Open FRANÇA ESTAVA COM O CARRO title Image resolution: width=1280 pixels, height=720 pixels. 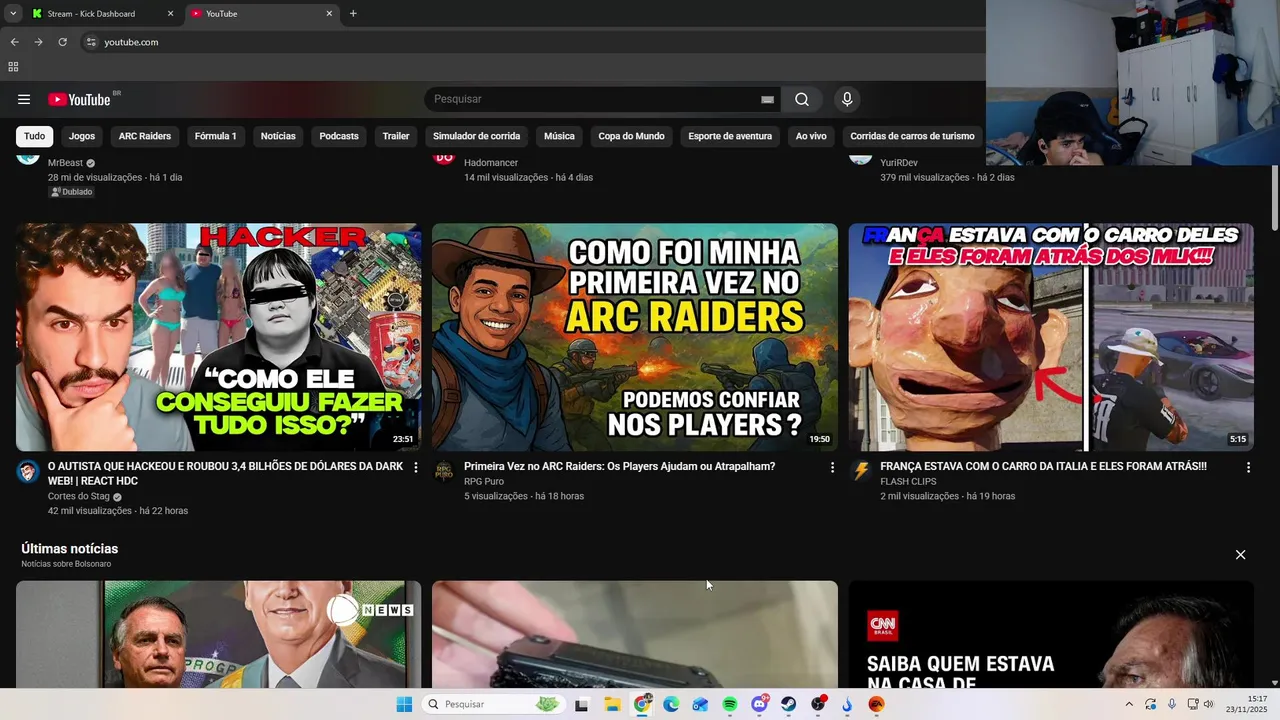coord(1043,466)
